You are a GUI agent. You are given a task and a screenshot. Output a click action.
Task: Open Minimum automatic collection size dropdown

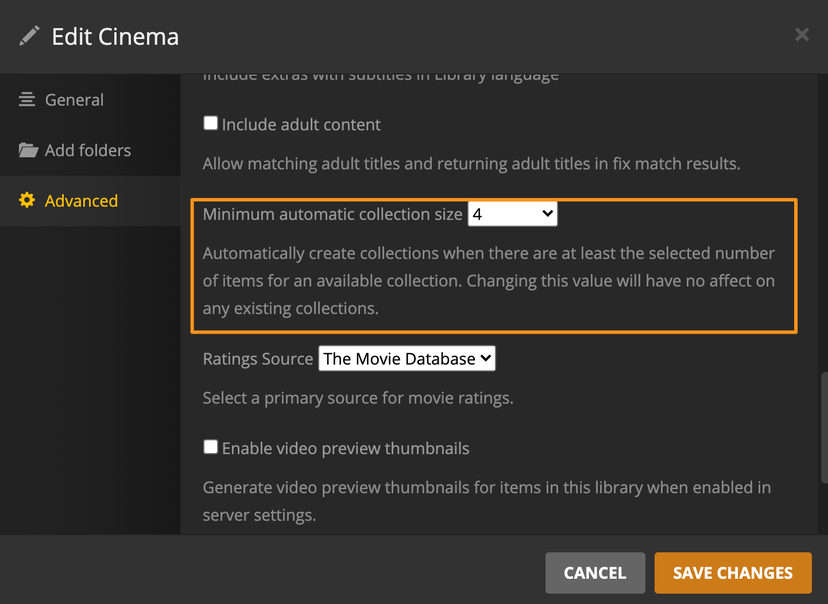pyautogui.click(x=512, y=214)
